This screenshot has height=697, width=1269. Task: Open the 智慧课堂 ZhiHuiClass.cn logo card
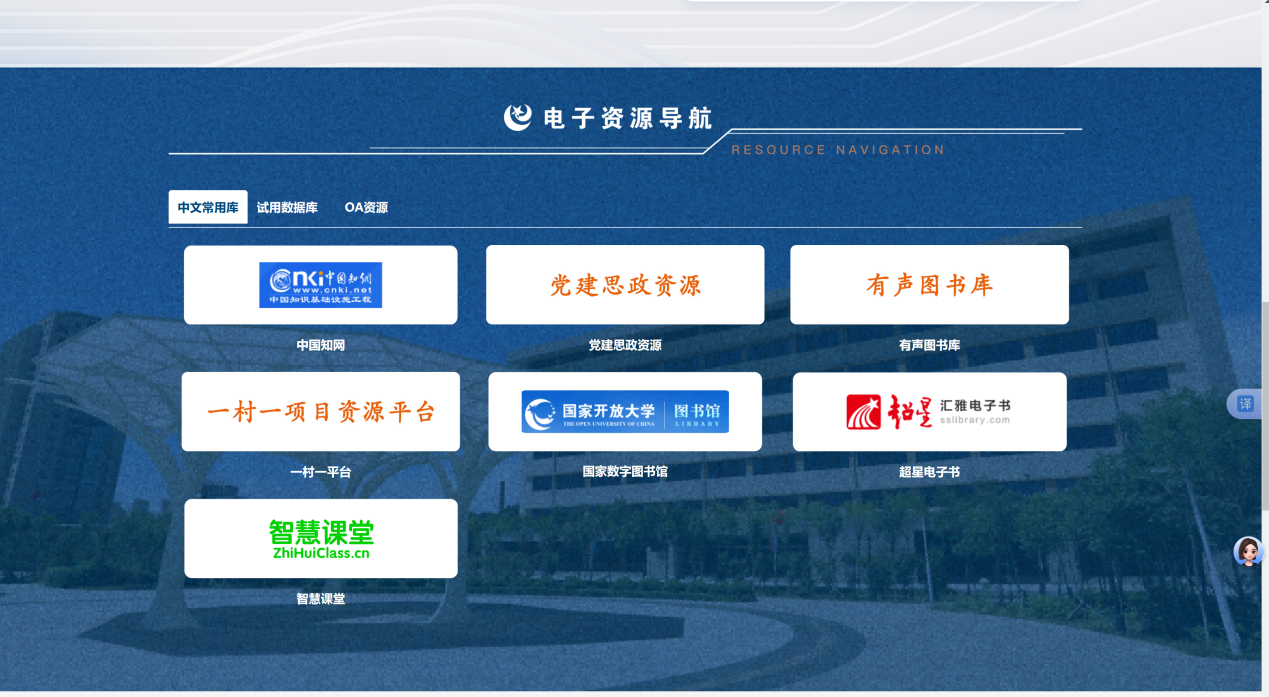coord(320,539)
